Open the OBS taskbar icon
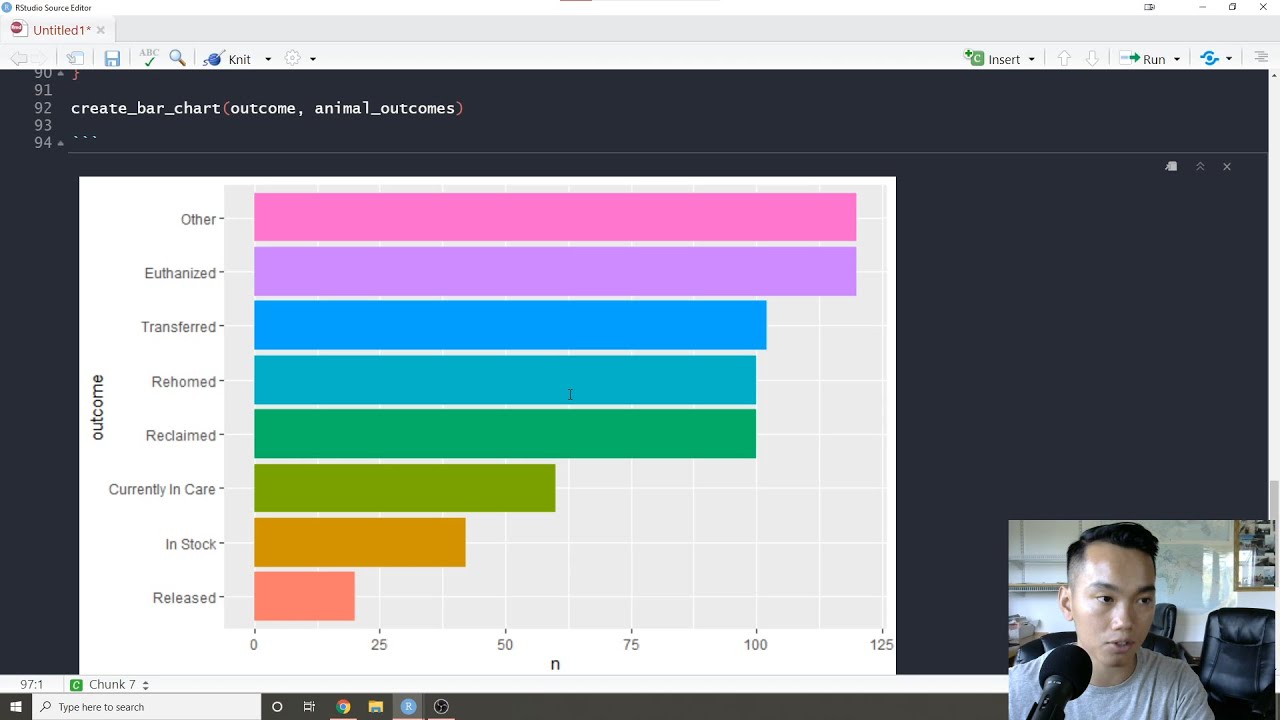 pos(441,707)
